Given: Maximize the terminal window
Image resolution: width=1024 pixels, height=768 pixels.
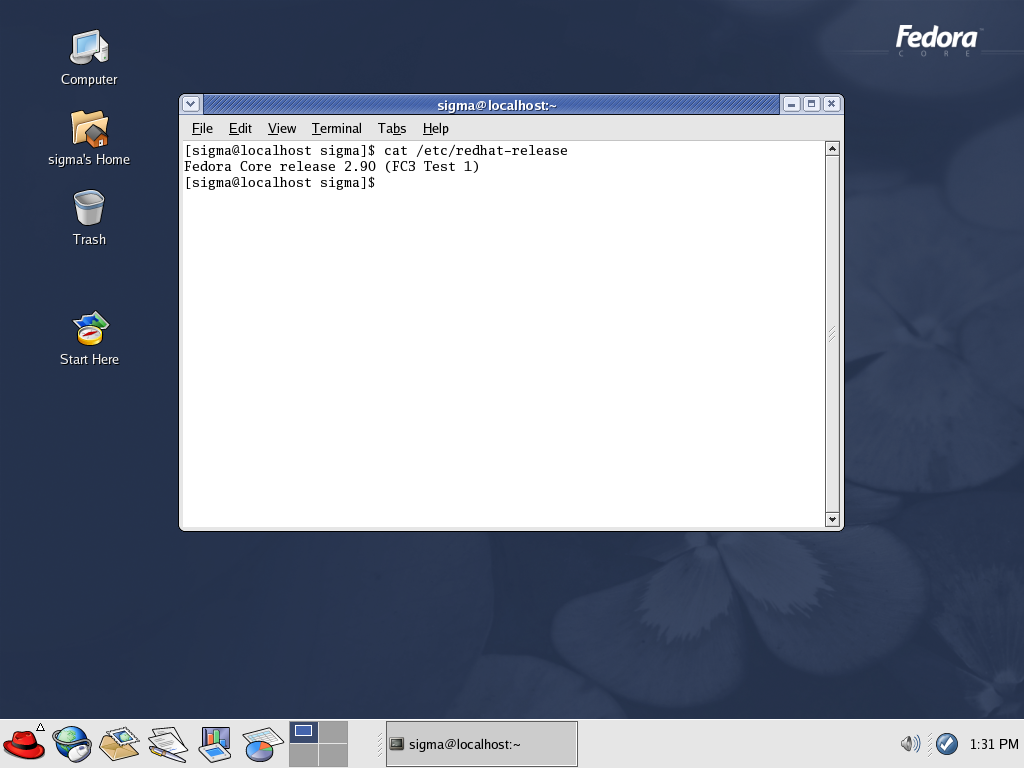Looking at the screenshot, I should [x=812, y=104].
